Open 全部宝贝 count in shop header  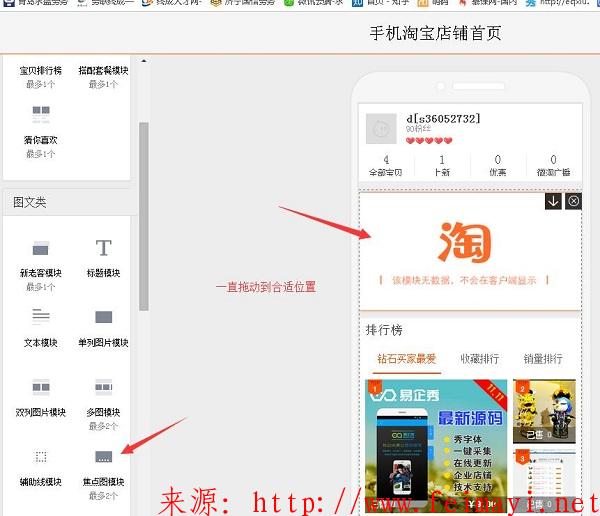point(385,165)
